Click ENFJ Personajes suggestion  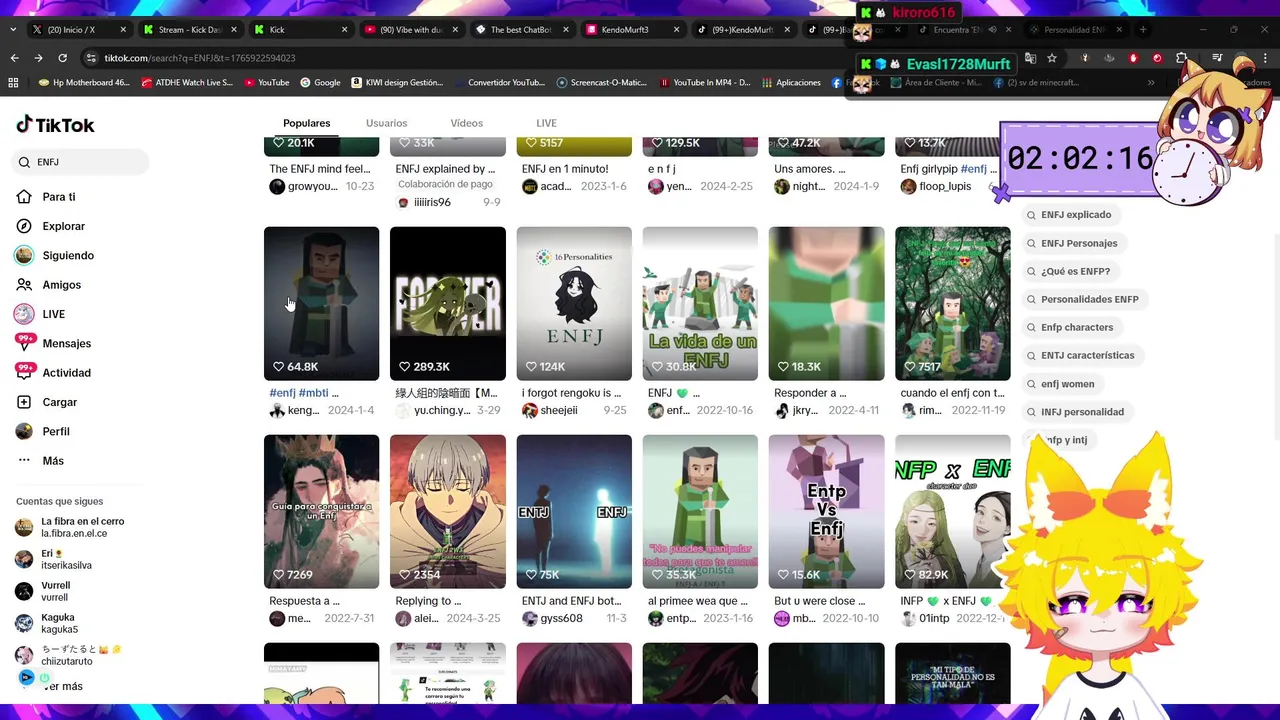tap(1073, 243)
